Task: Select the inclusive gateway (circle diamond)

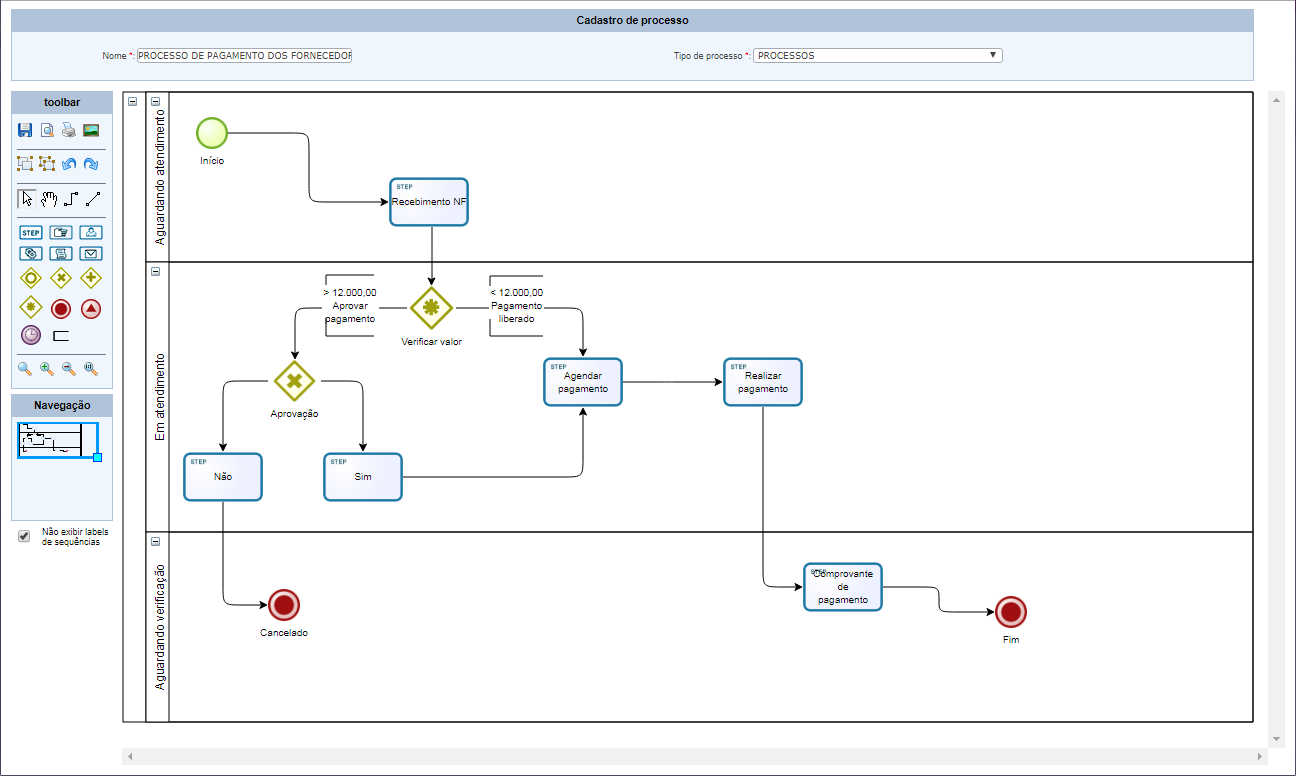Action: pyautogui.click(x=31, y=277)
